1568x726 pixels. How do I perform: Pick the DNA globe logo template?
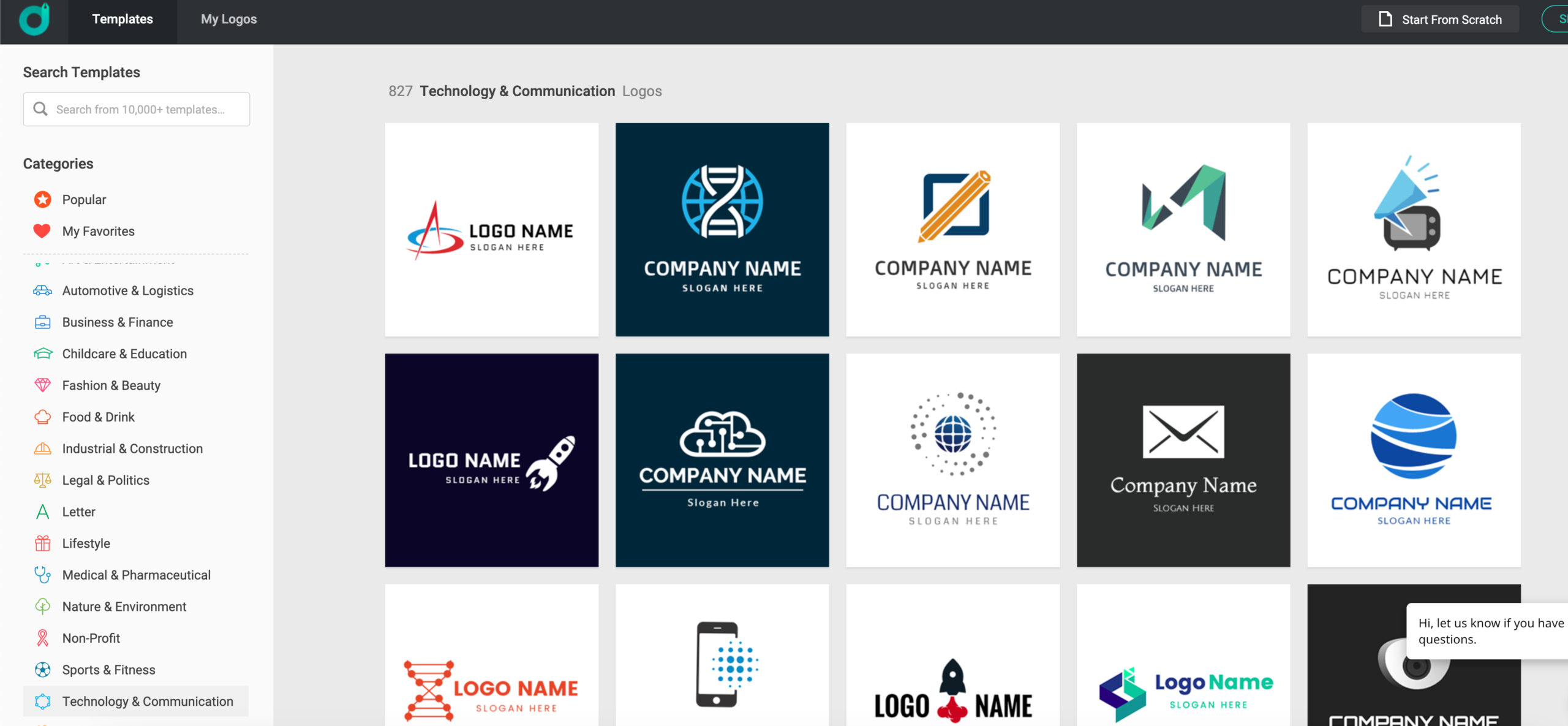pyautogui.click(x=722, y=230)
